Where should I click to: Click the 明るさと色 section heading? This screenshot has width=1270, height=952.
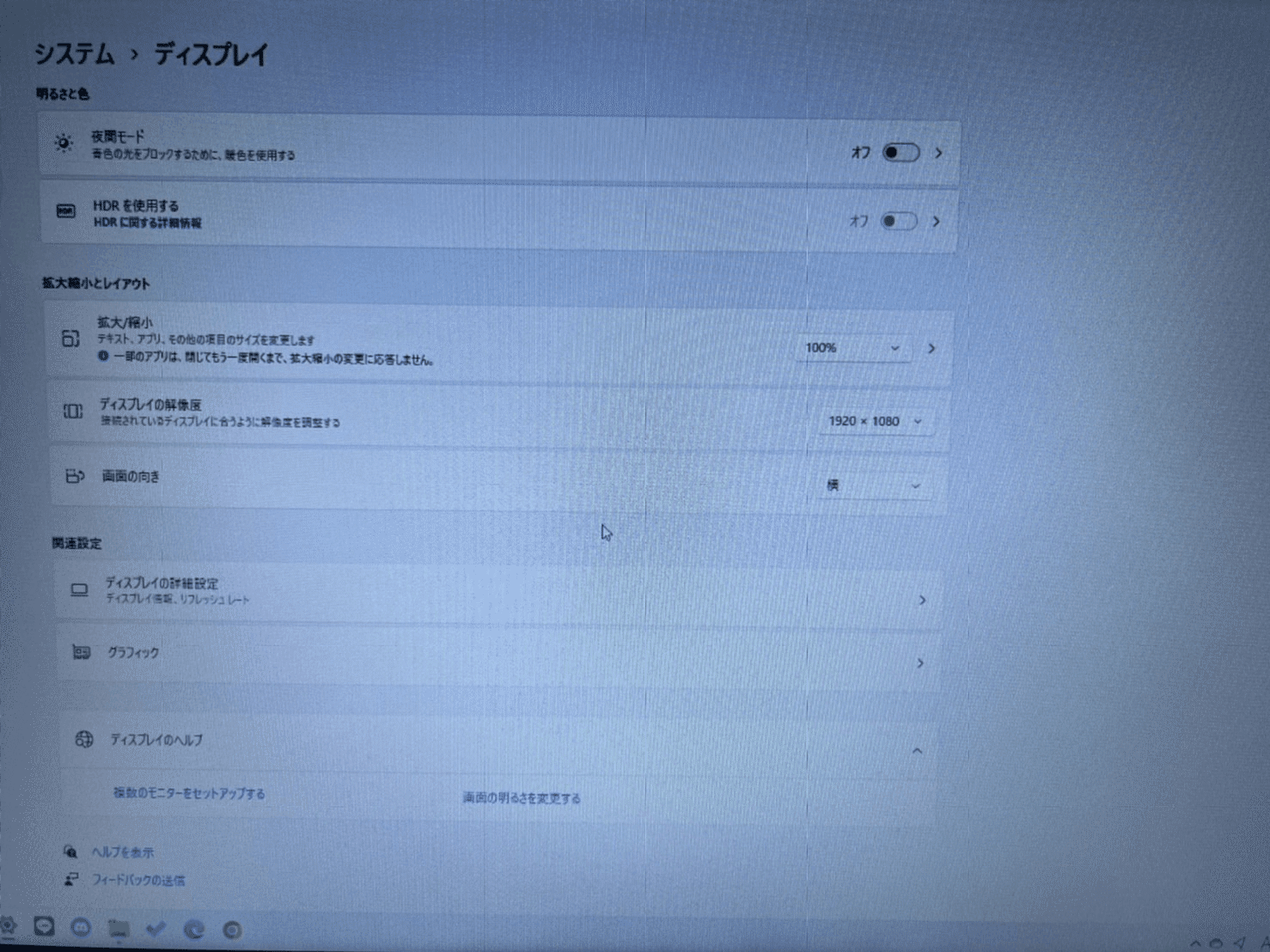(63, 94)
